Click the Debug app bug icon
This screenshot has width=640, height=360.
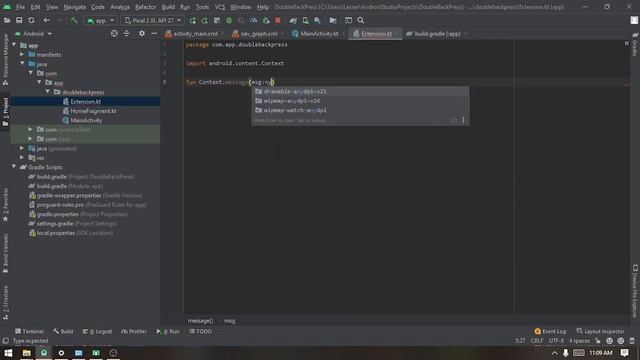tap(229, 20)
